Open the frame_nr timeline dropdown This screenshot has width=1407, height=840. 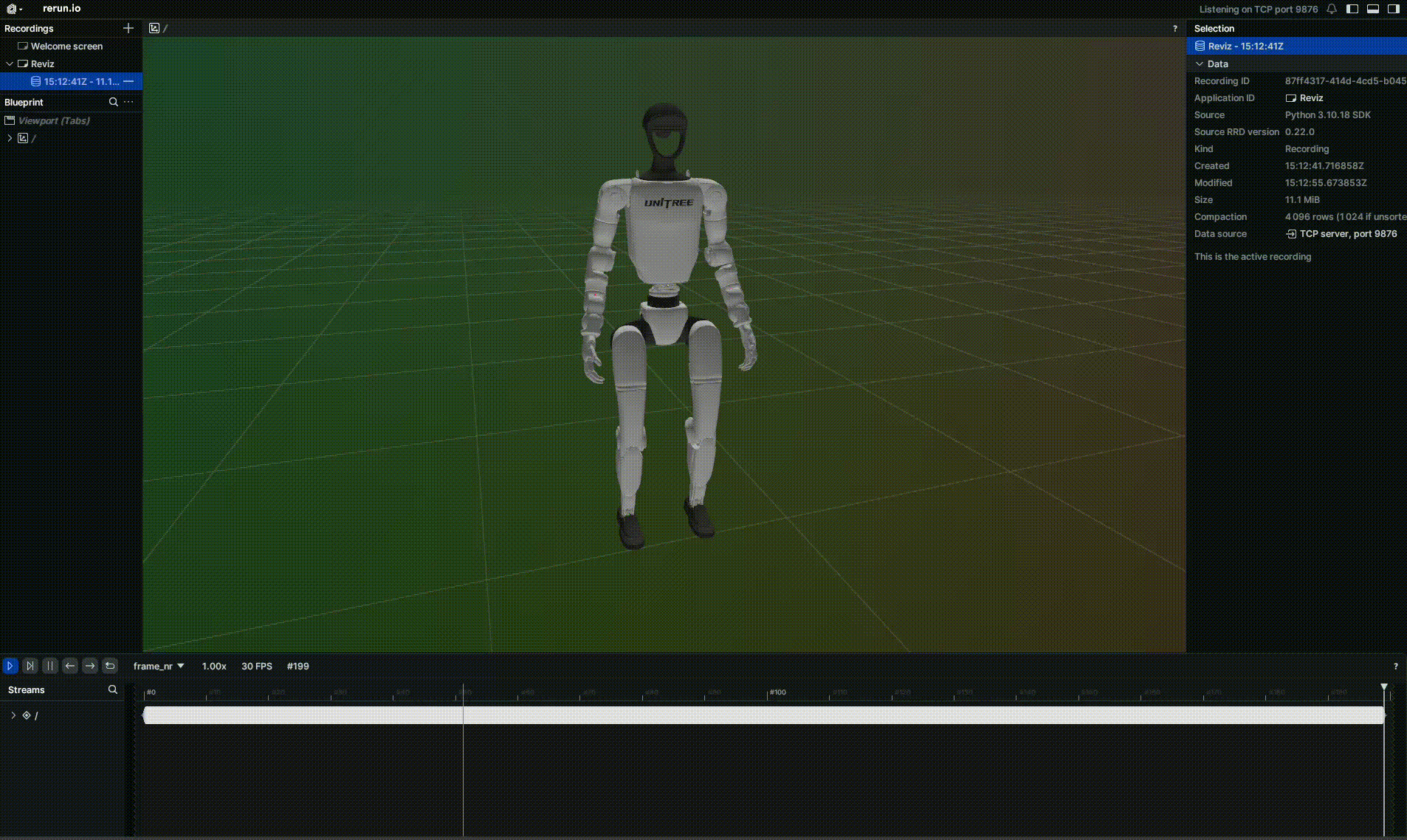coord(158,666)
